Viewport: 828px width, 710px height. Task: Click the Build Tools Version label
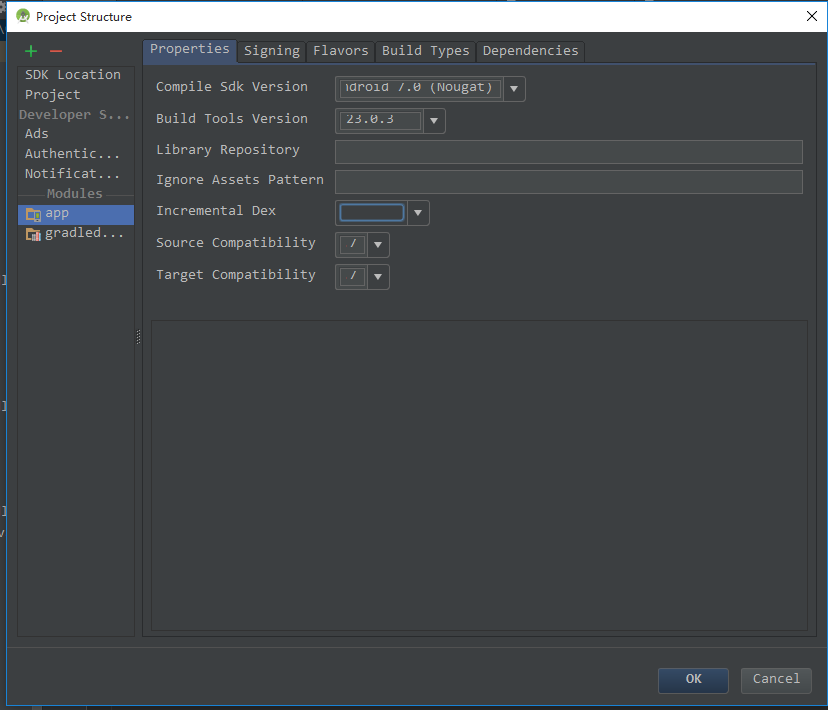click(232, 119)
